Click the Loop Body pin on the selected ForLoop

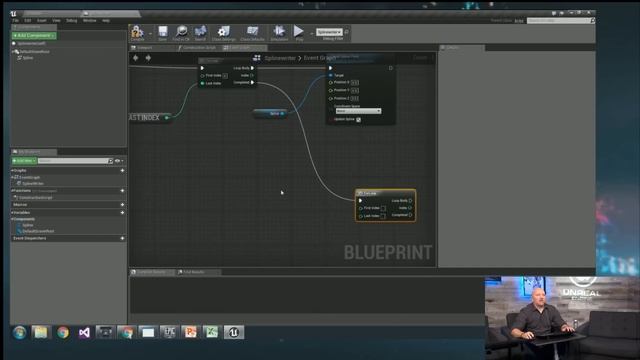[410, 200]
